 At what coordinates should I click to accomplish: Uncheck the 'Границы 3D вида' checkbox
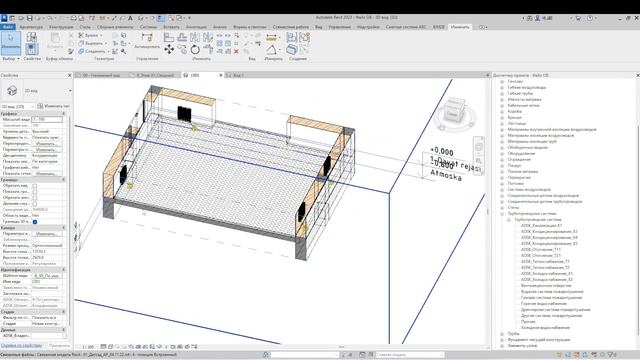click(35, 222)
